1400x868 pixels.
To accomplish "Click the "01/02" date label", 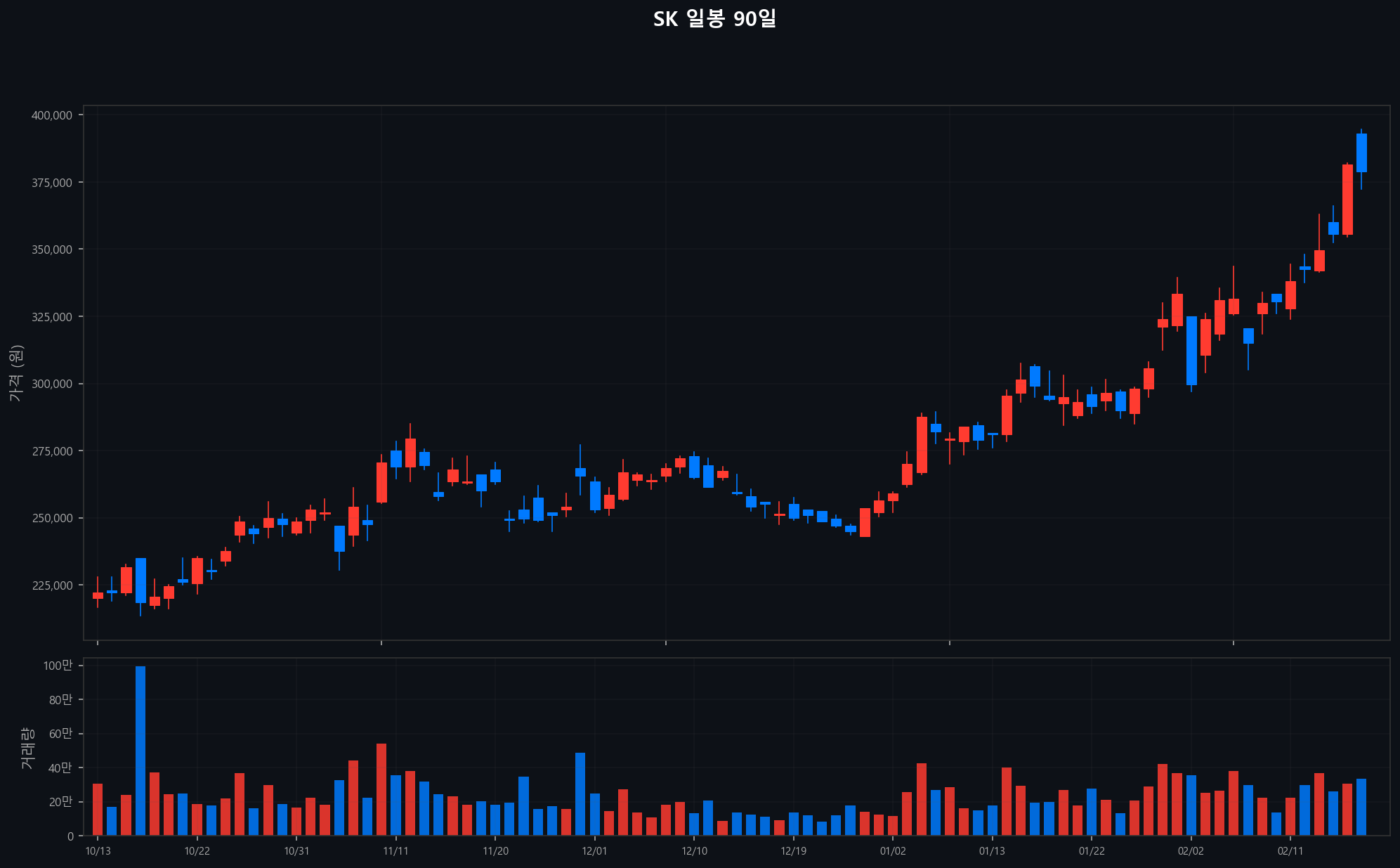I will 894,850.
